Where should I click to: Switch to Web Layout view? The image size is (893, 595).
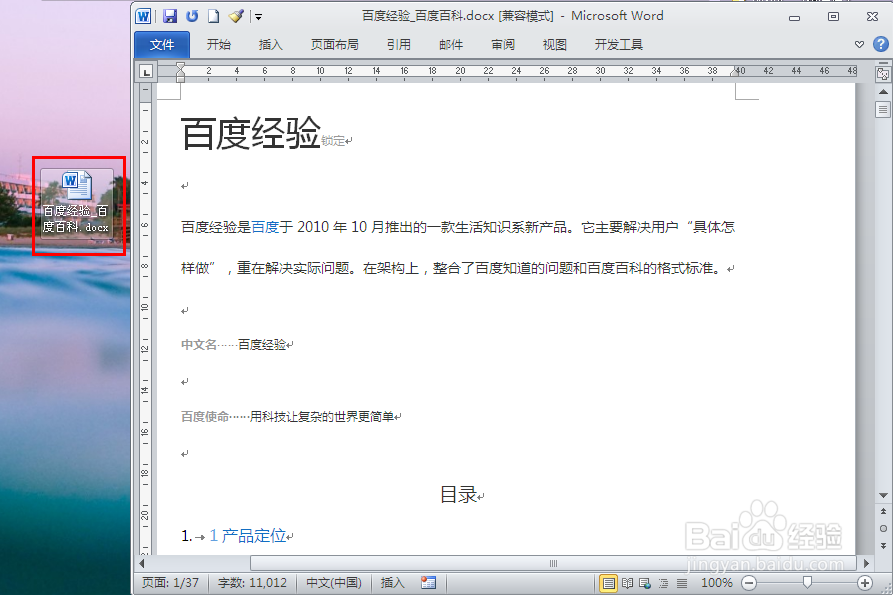point(645,583)
